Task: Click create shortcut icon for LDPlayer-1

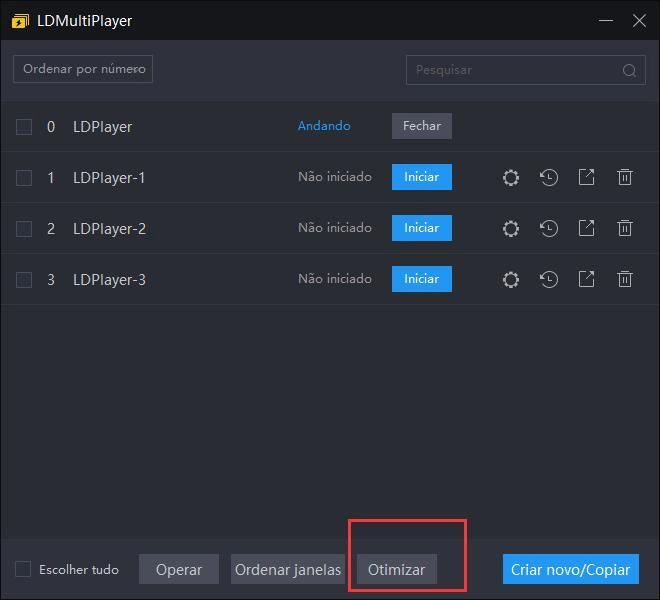Action: pos(586,177)
